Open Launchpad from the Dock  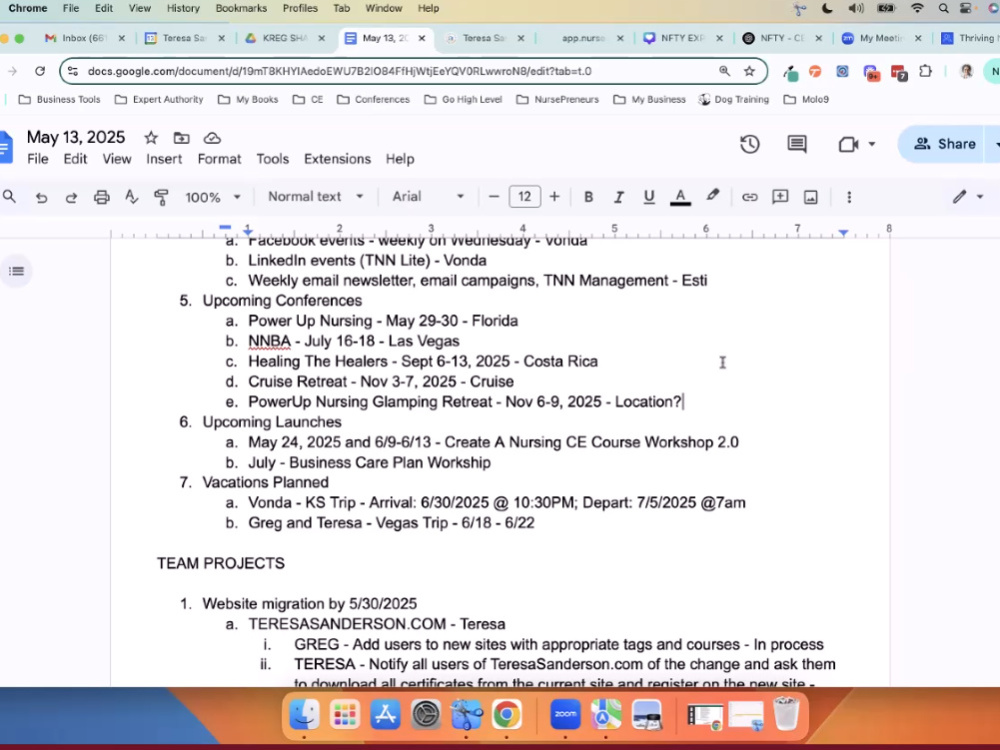(x=345, y=714)
